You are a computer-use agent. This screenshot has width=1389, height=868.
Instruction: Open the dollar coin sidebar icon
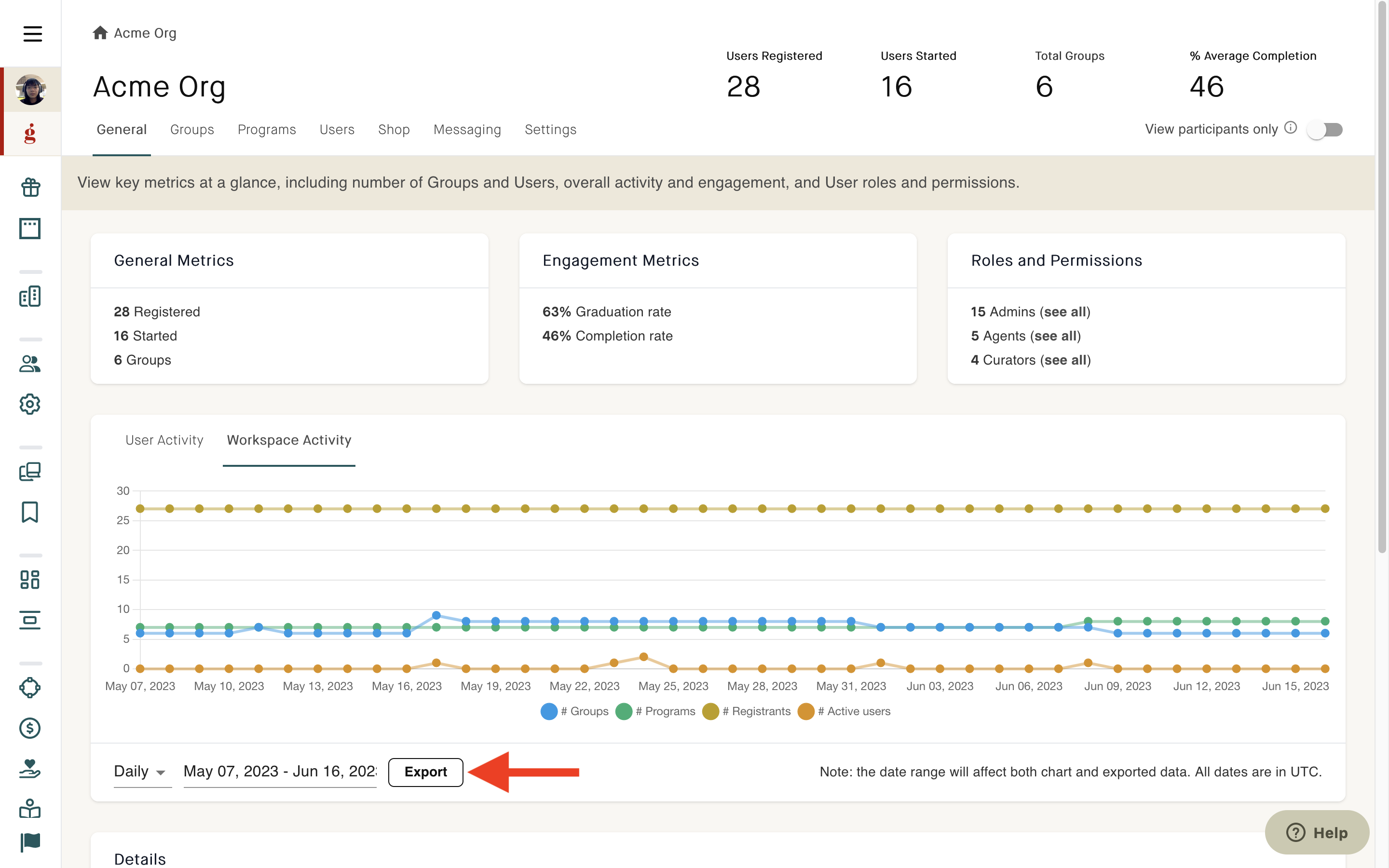point(30,728)
